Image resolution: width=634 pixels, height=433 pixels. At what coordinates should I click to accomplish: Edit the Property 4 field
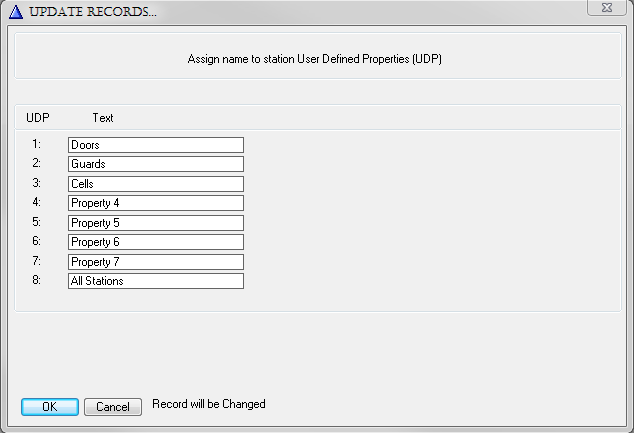pos(155,203)
